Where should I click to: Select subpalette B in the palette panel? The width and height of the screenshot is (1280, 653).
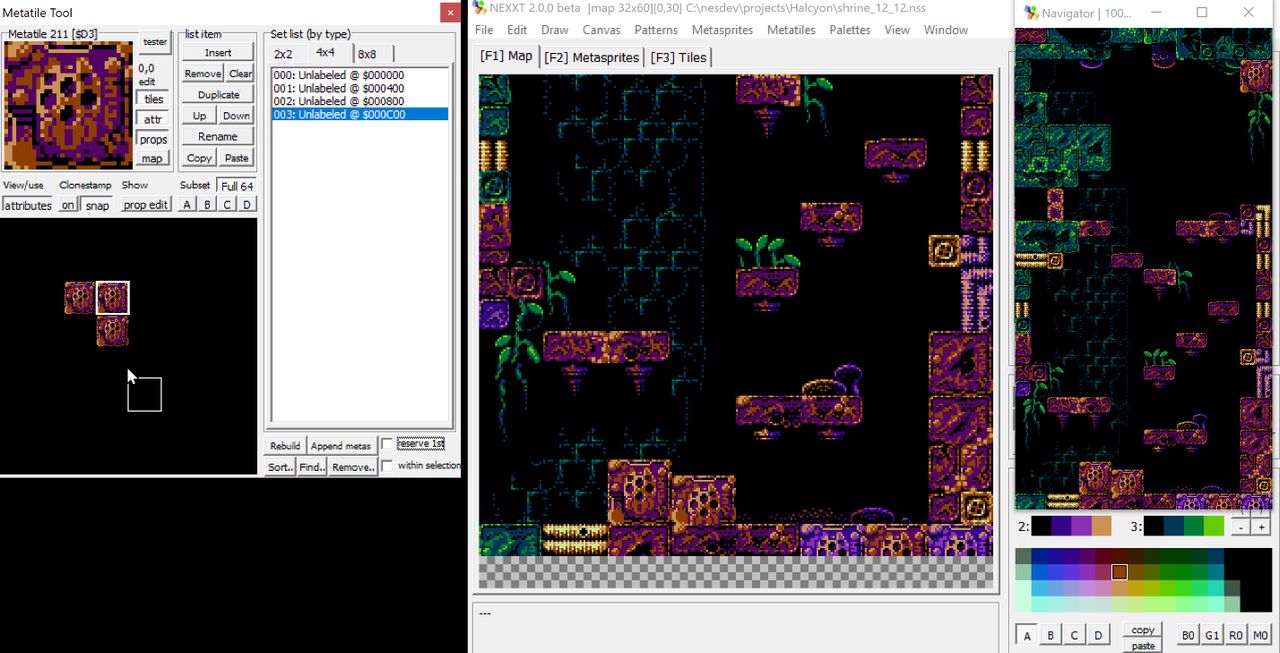click(1050, 635)
